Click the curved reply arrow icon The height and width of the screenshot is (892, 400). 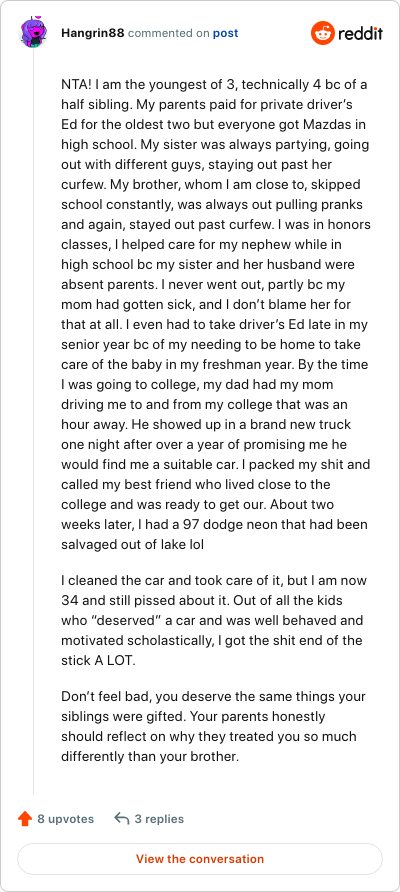122,819
